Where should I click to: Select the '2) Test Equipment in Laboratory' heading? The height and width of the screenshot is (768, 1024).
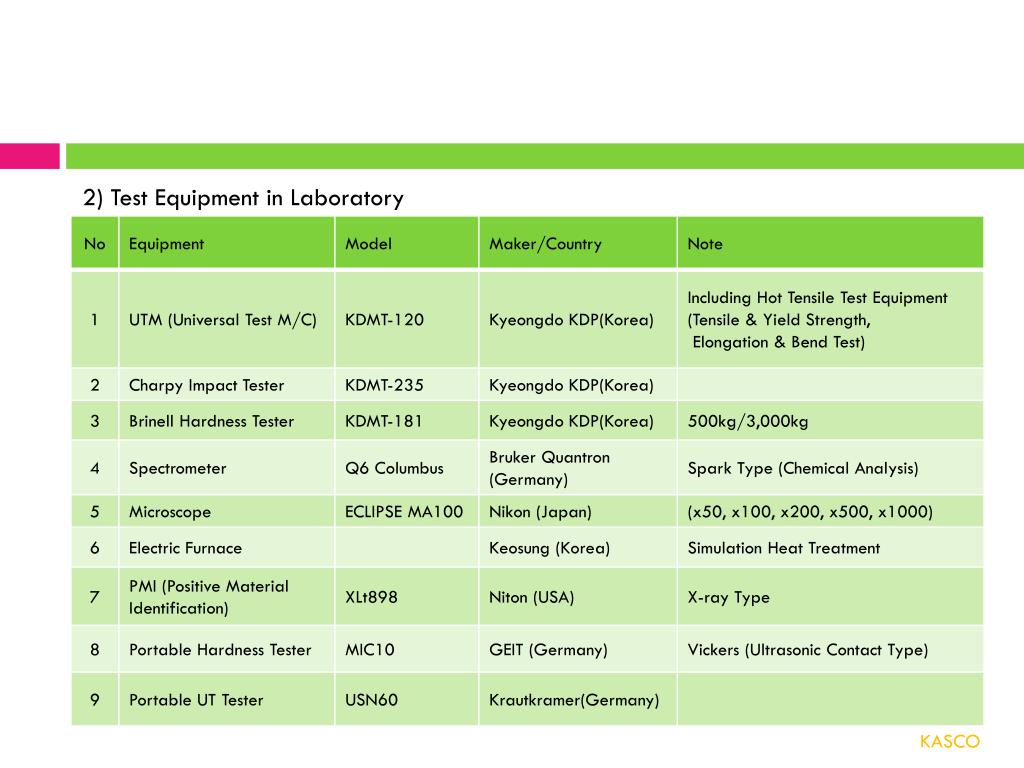click(x=243, y=198)
